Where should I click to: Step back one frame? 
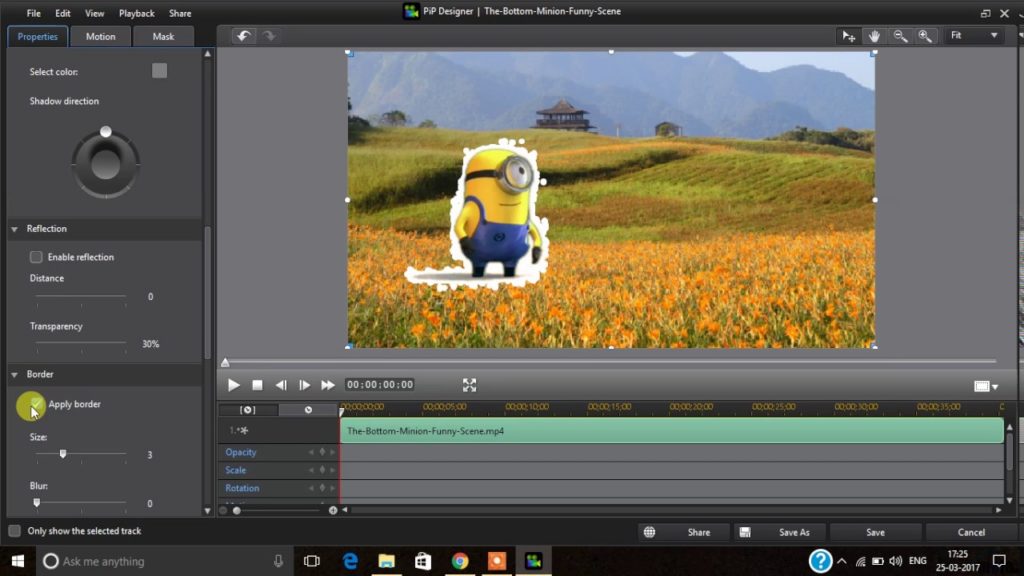click(281, 385)
